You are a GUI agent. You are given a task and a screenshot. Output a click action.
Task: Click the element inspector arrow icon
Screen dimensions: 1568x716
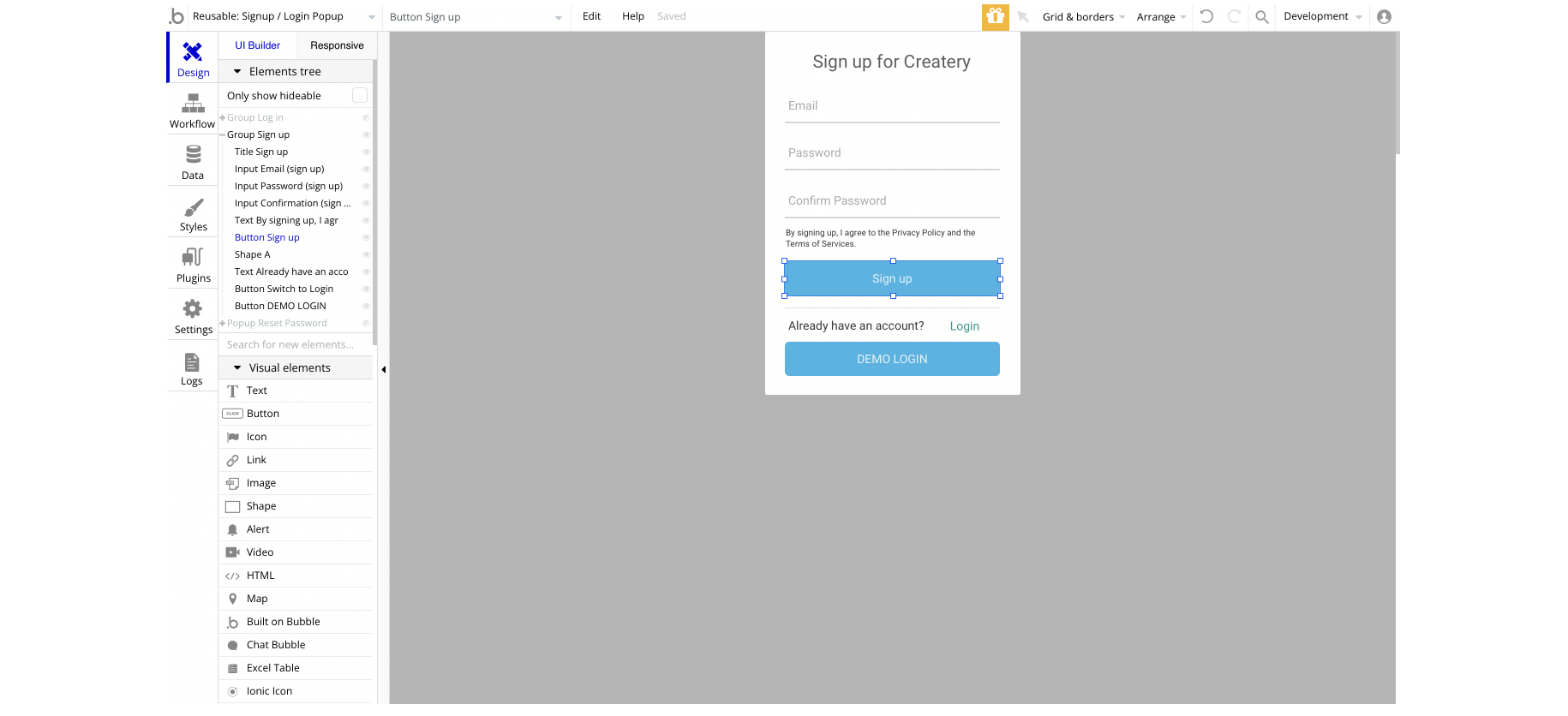(x=1023, y=16)
